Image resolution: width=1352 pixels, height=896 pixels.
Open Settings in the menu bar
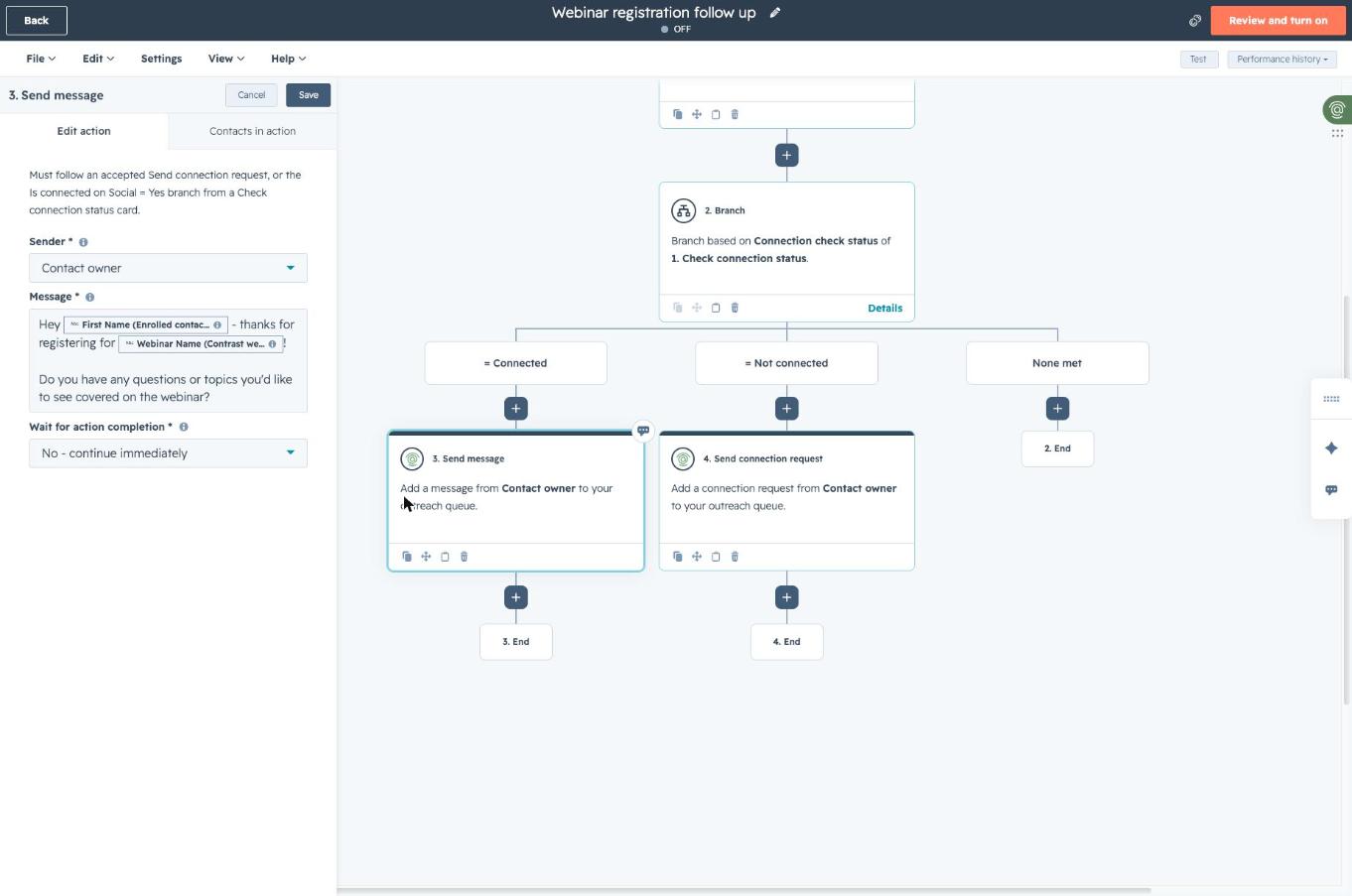[x=161, y=59]
